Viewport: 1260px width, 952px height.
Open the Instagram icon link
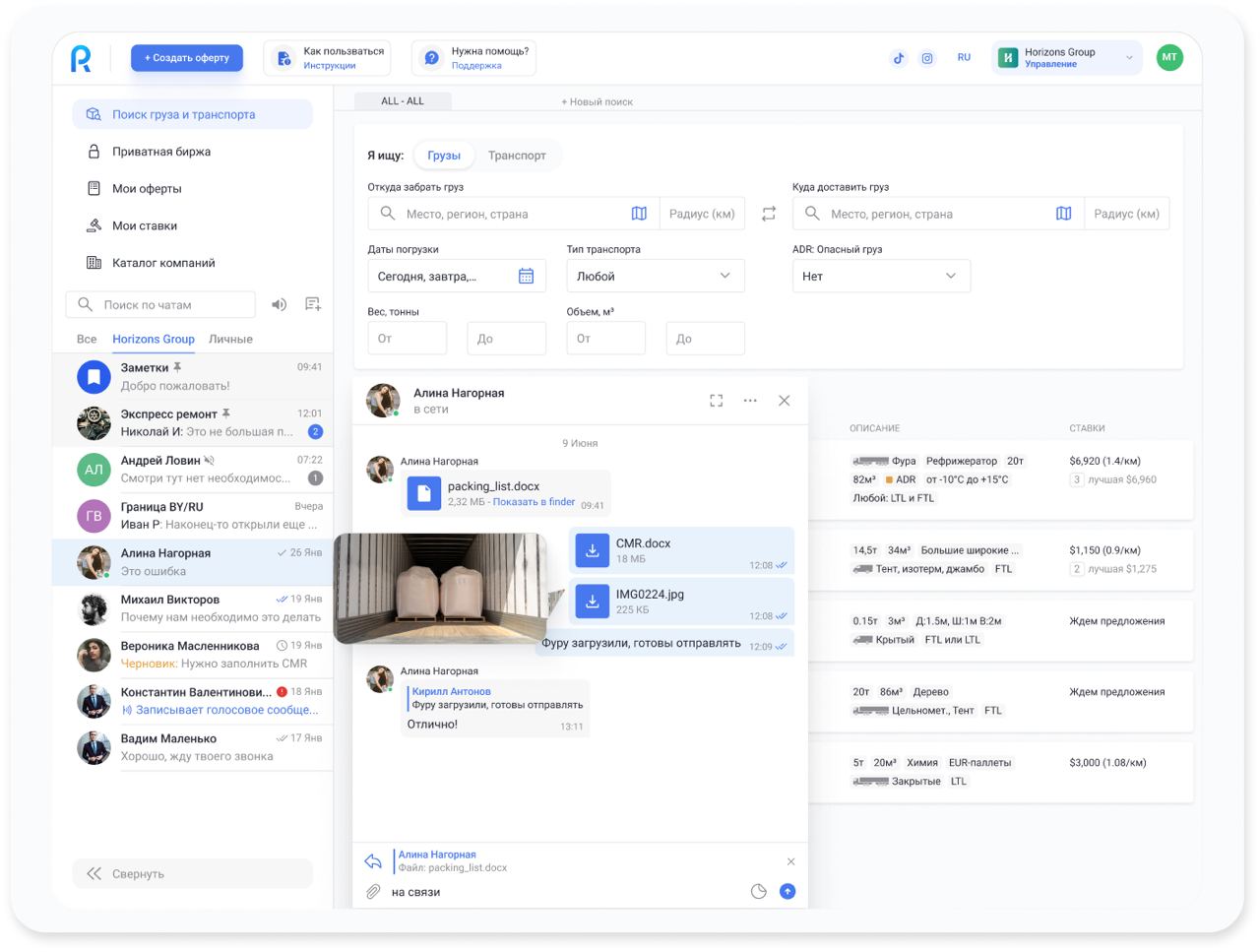click(927, 58)
